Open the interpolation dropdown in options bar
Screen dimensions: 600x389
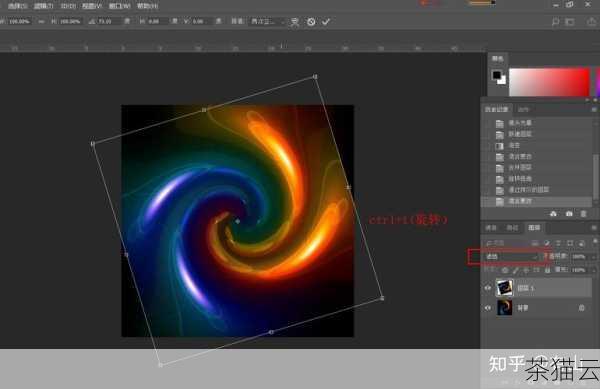(267, 21)
